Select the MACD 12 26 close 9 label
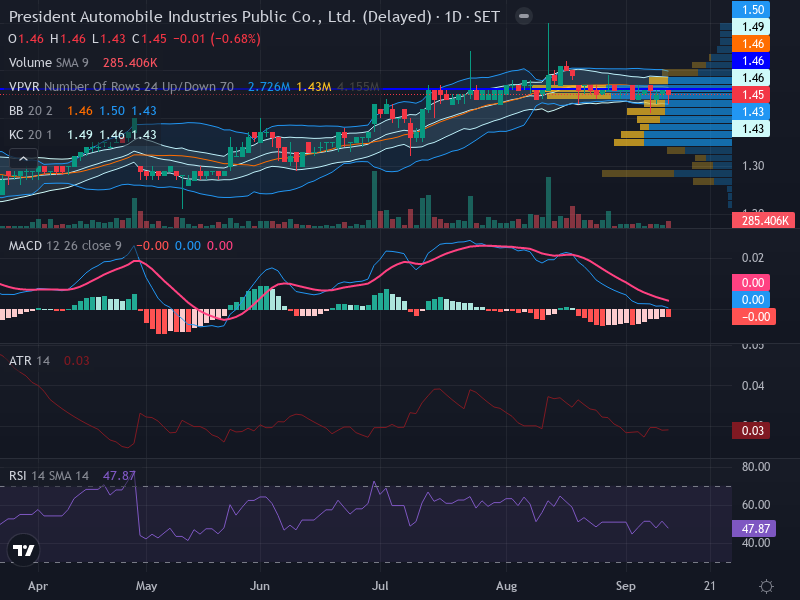 [x=65, y=246]
